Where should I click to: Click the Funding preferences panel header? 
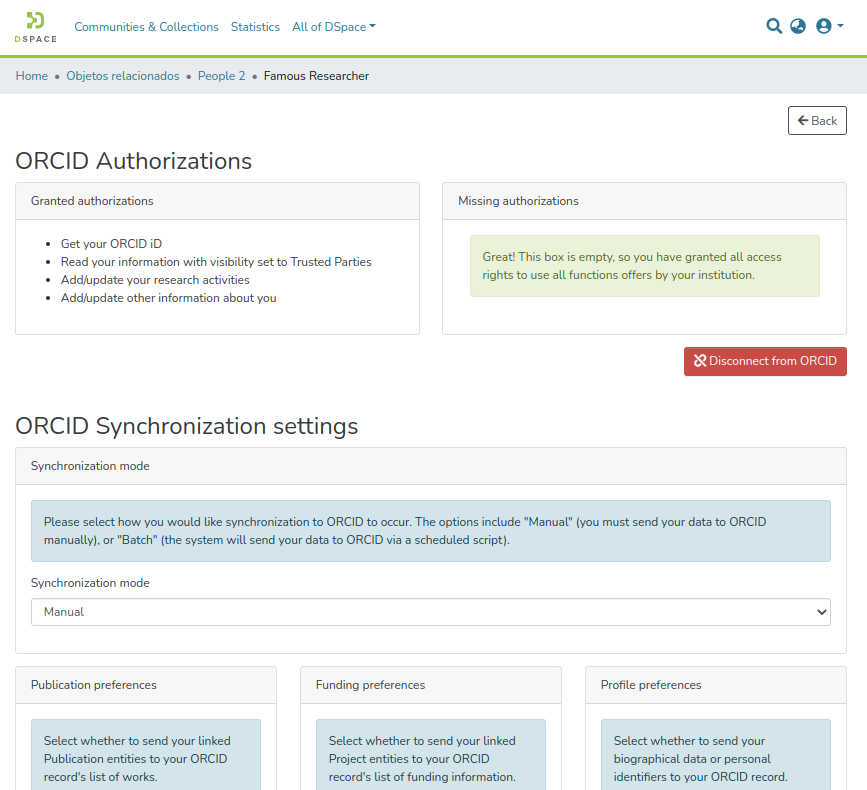430,685
